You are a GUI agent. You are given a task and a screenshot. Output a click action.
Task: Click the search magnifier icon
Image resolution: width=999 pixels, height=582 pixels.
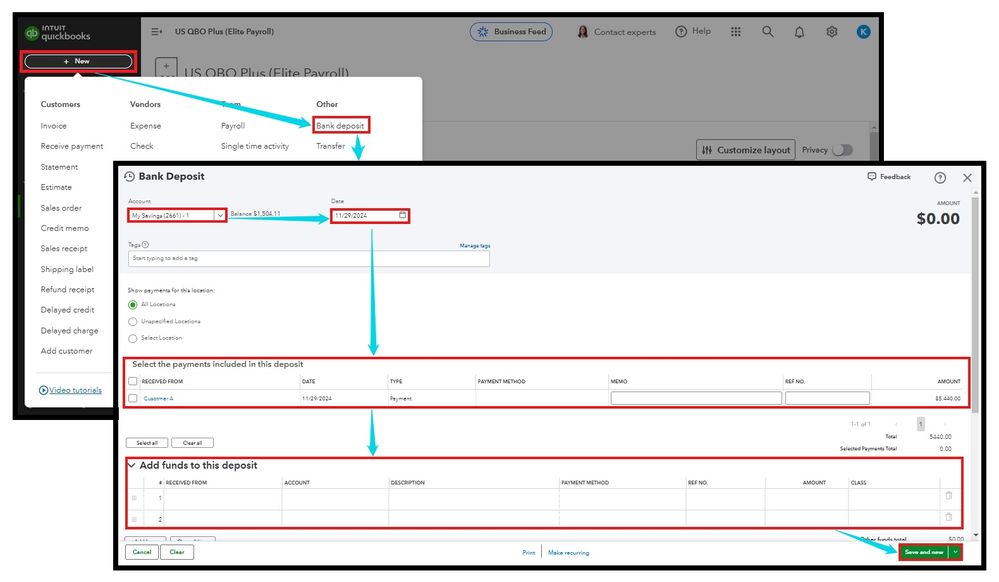[768, 31]
